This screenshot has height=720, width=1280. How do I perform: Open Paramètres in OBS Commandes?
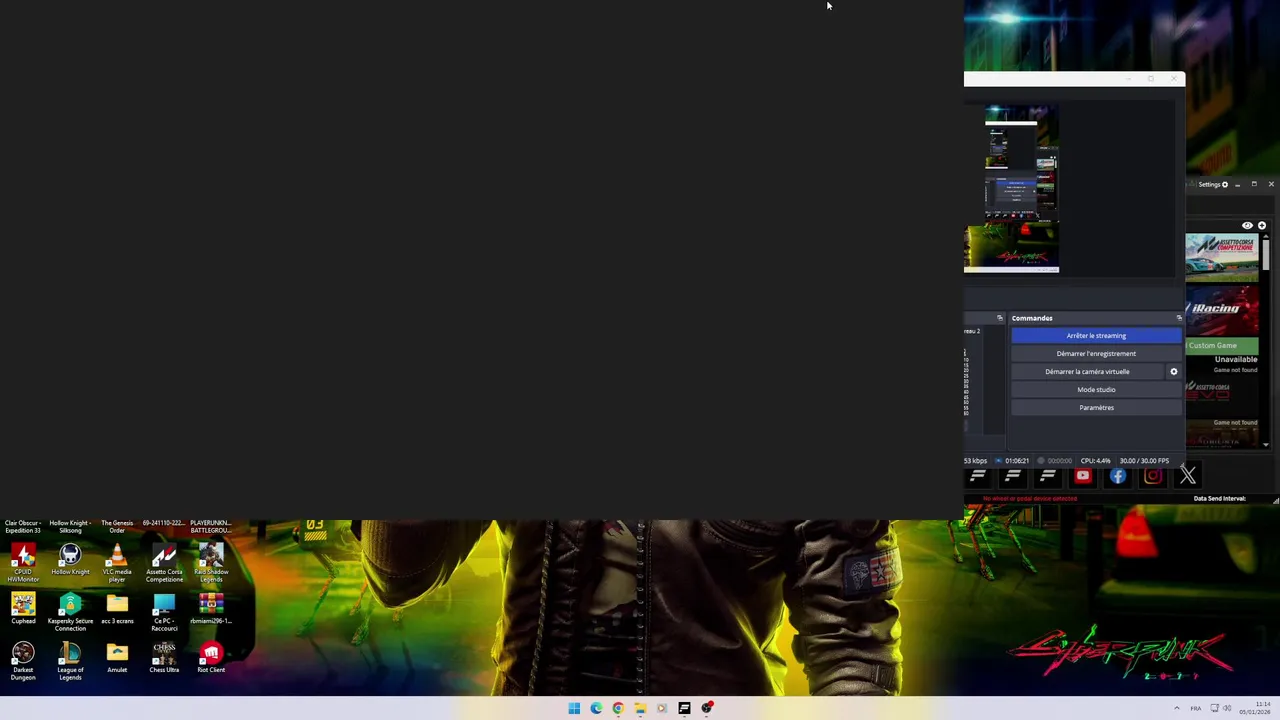(1096, 408)
